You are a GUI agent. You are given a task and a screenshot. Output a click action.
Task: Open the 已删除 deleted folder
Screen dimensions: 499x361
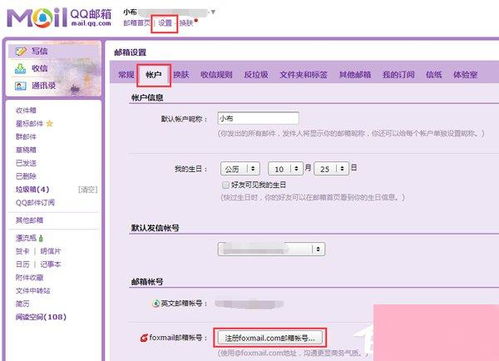[x=26, y=176]
